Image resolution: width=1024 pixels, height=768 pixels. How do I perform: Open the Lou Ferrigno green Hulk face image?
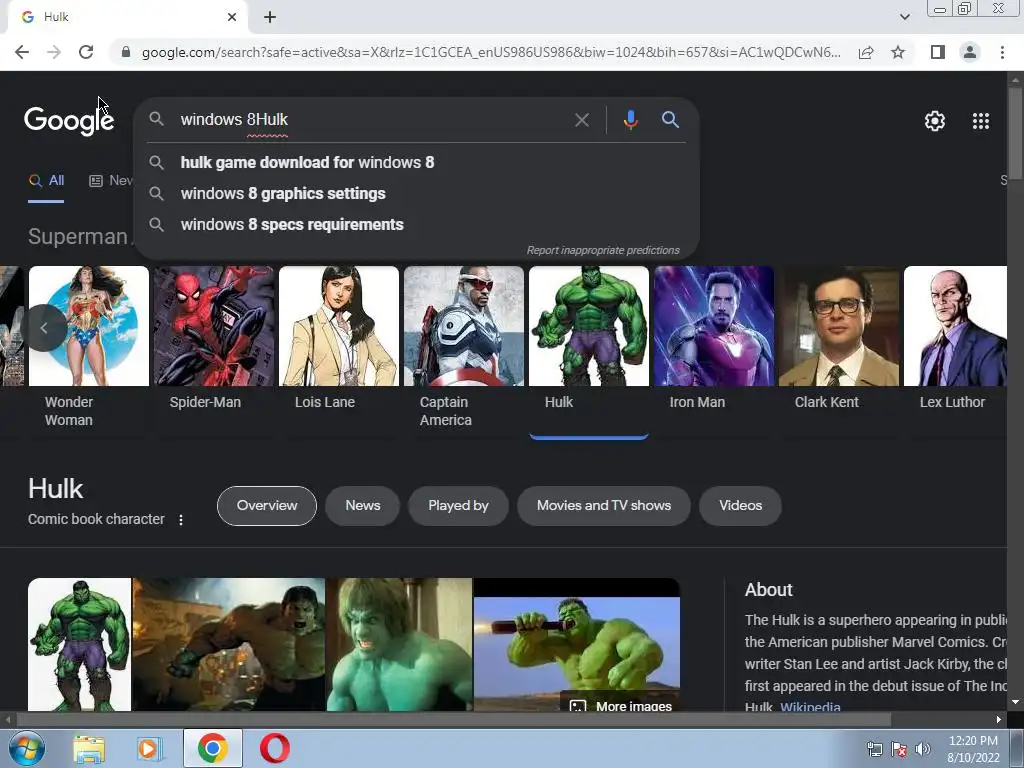tap(399, 644)
